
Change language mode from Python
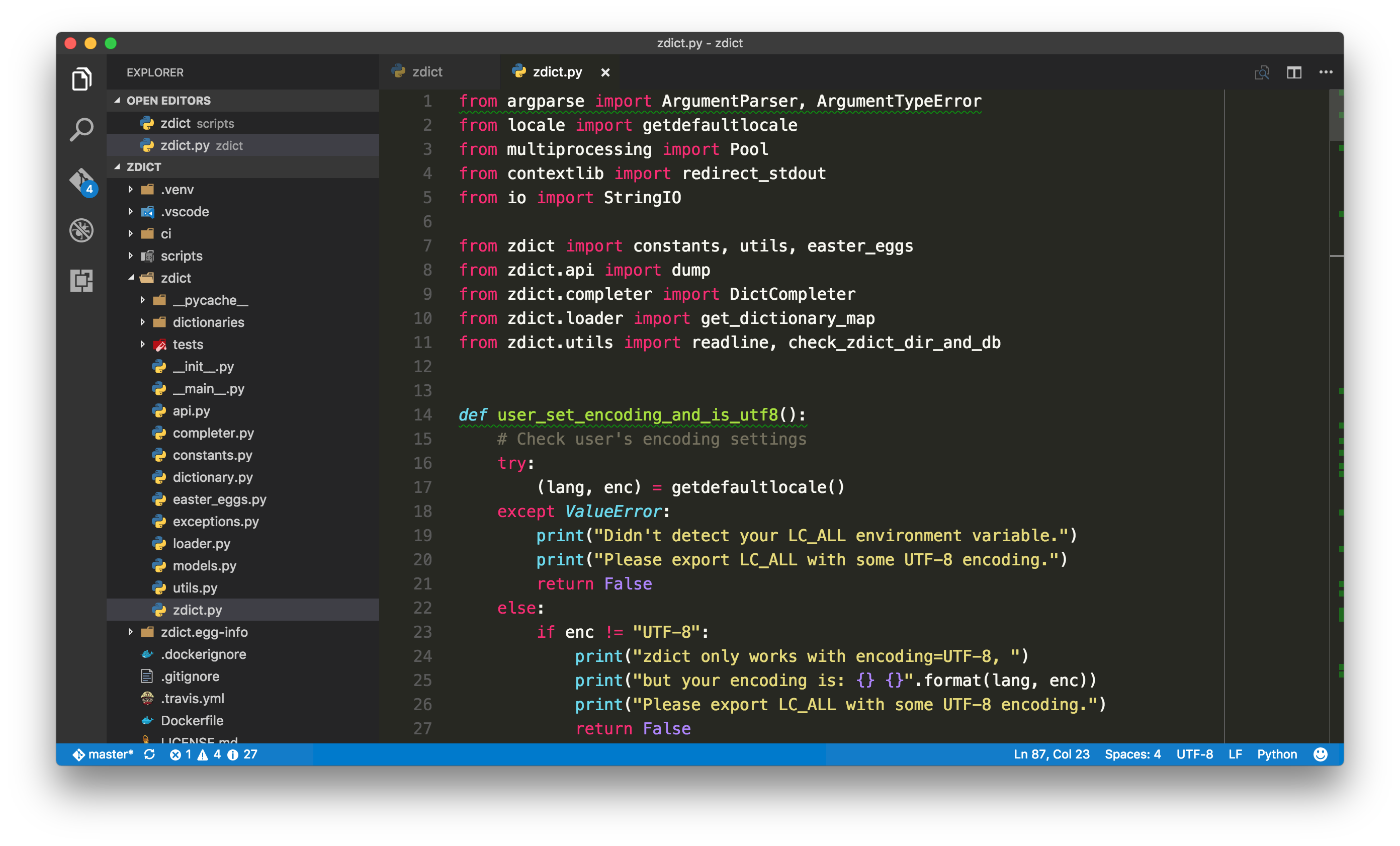pyautogui.click(x=1277, y=754)
